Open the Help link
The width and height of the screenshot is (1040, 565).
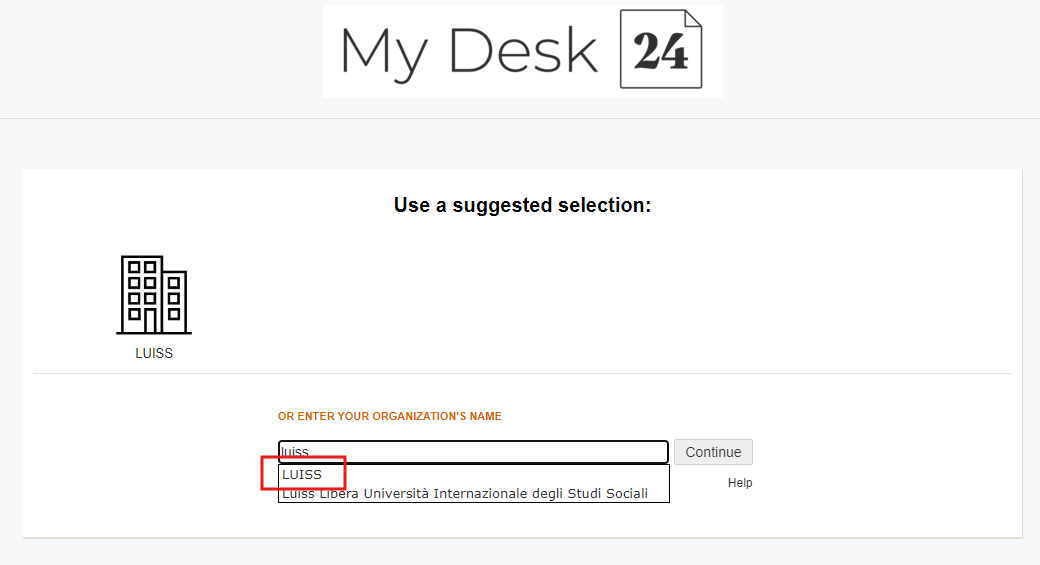pyautogui.click(x=740, y=483)
